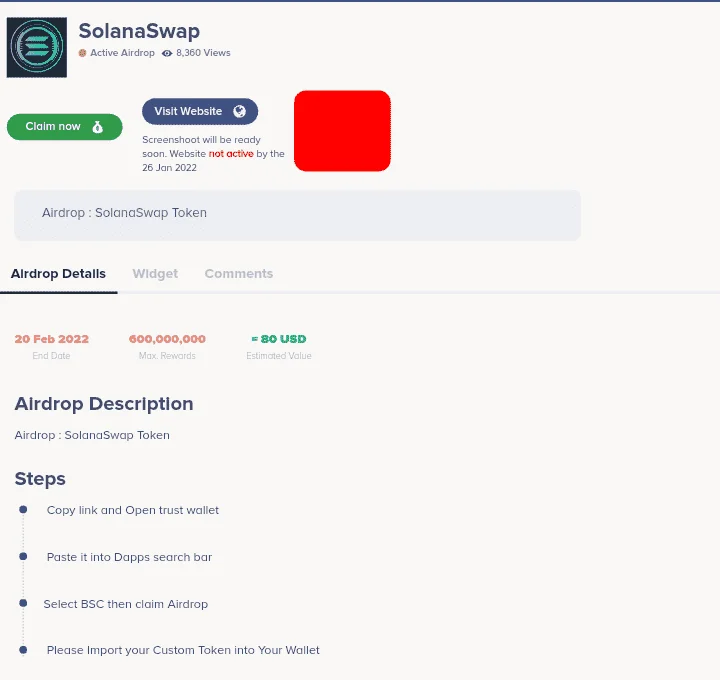Click the 80 USD estimated value
Screen dimensions: 720x680
[x=279, y=339]
